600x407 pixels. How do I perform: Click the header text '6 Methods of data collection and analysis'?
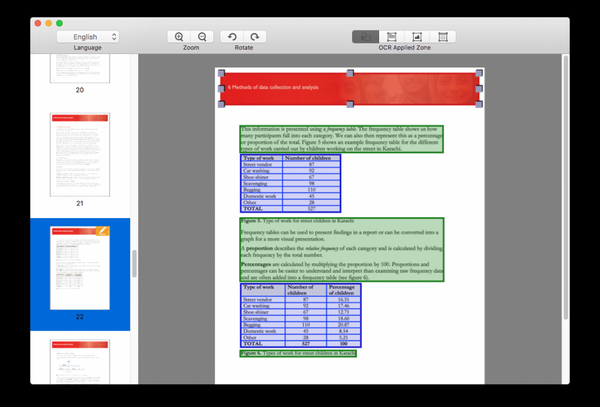click(273, 87)
